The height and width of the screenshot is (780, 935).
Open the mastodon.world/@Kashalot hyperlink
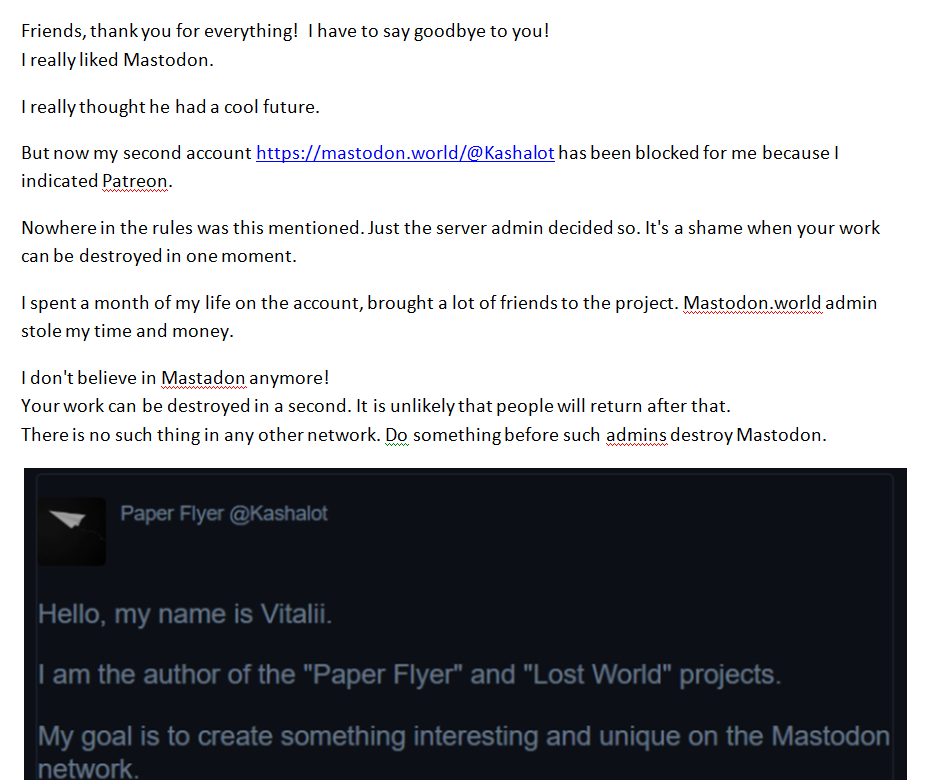405,153
